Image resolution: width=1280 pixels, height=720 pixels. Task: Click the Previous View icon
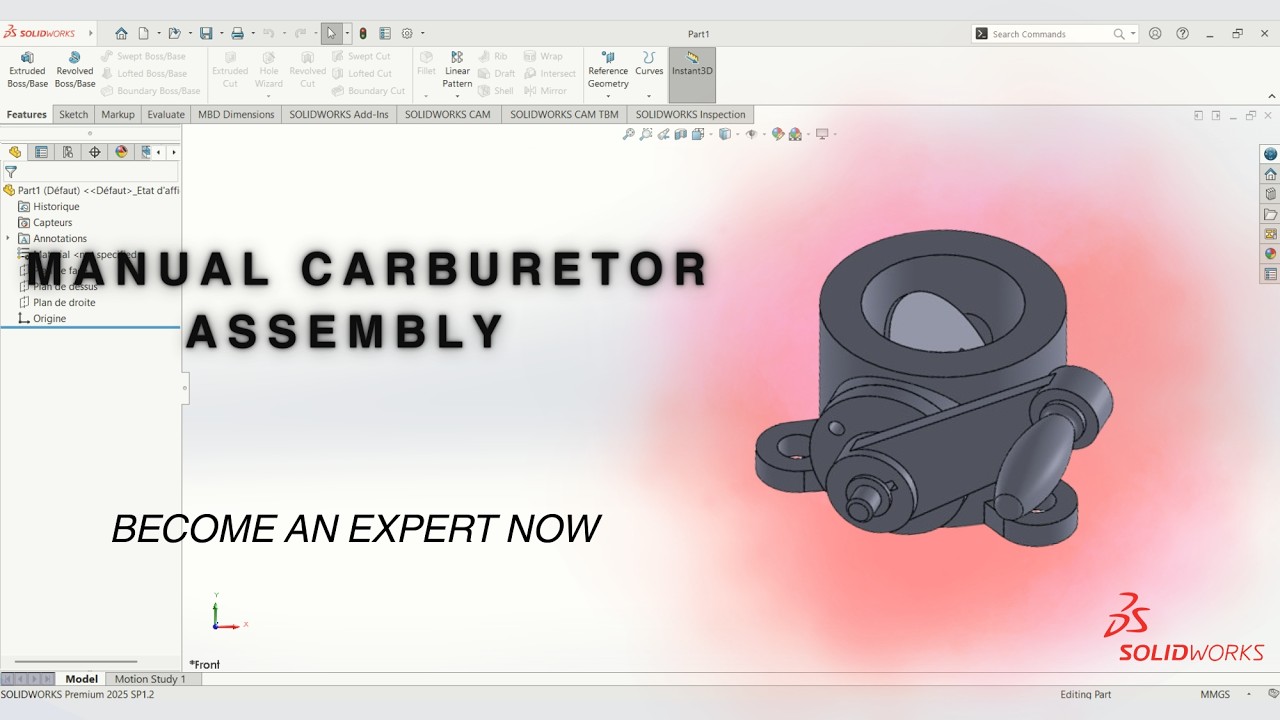(x=664, y=134)
